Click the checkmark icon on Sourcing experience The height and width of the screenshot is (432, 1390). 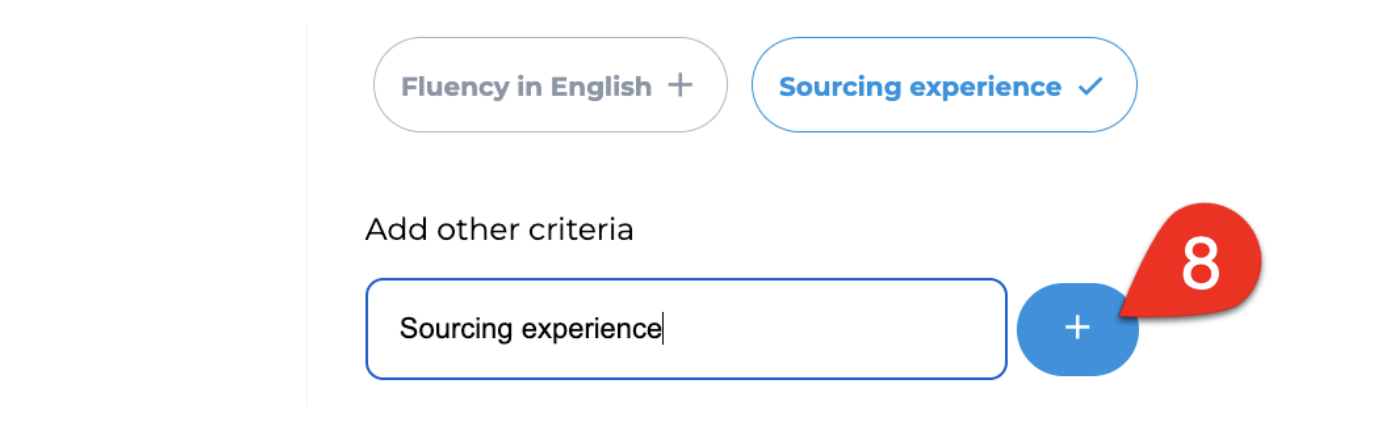click(1090, 87)
